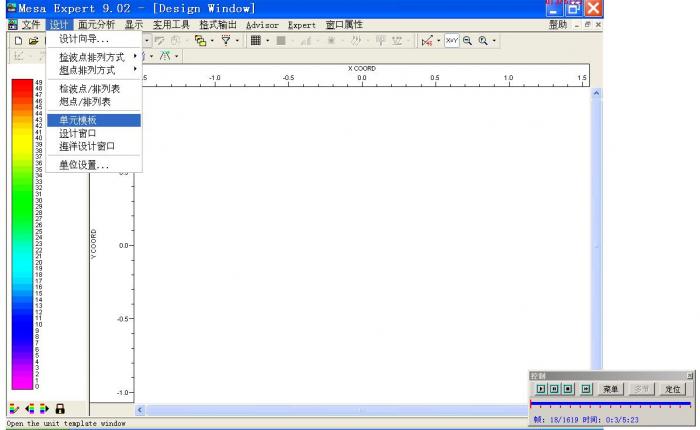Open the 面元分析 menu
The height and width of the screenshot is (430, 700).
(x=96, y=24)
